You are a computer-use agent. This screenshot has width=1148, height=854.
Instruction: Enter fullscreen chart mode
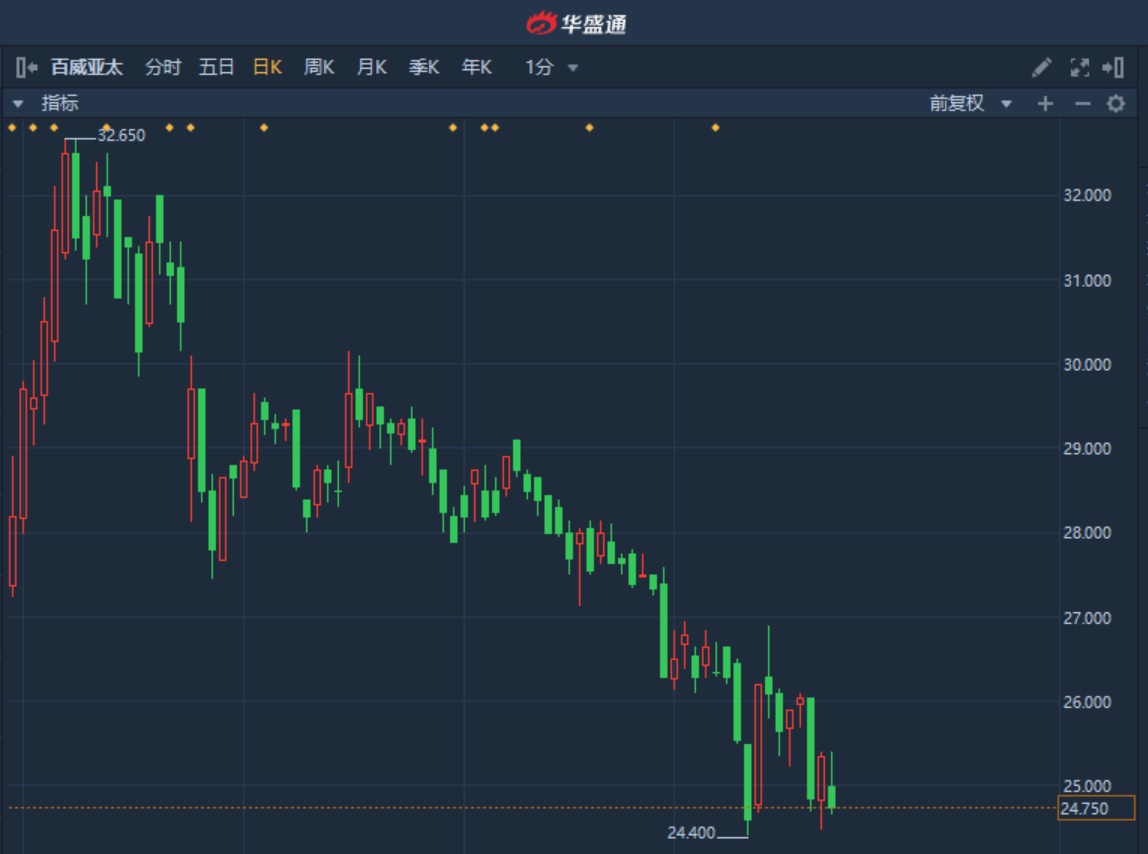[x=1079, y=68]
